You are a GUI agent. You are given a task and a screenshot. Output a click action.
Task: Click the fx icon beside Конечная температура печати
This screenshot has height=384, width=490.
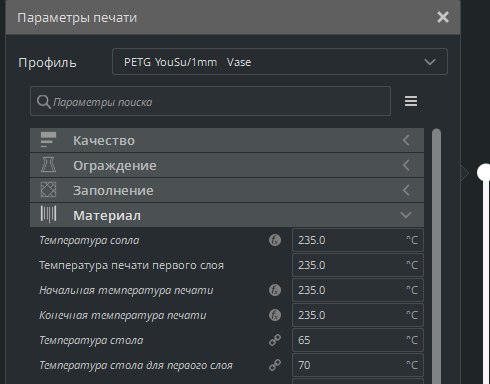tap(275, 315)
